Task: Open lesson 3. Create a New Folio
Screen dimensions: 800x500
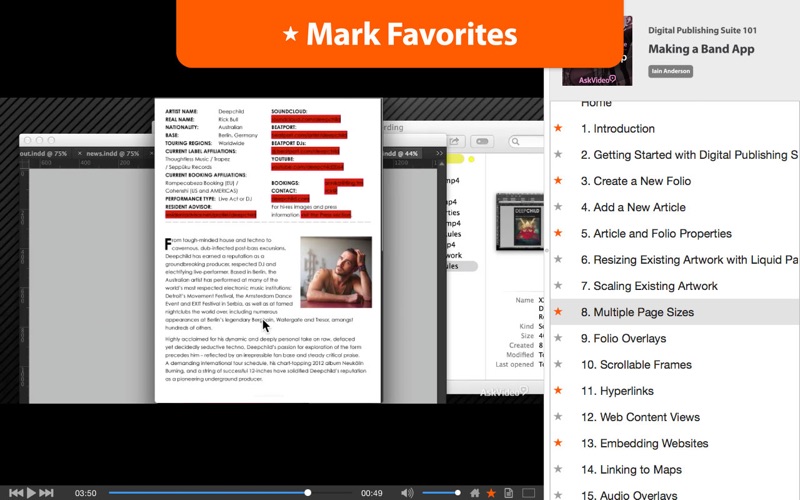Action: (x=636, y=181)
